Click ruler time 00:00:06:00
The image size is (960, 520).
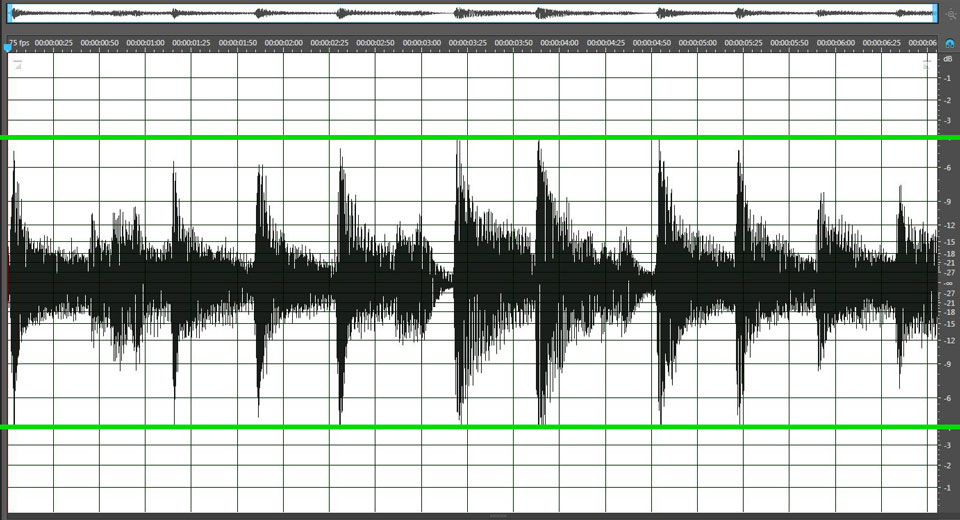[836, 43]
